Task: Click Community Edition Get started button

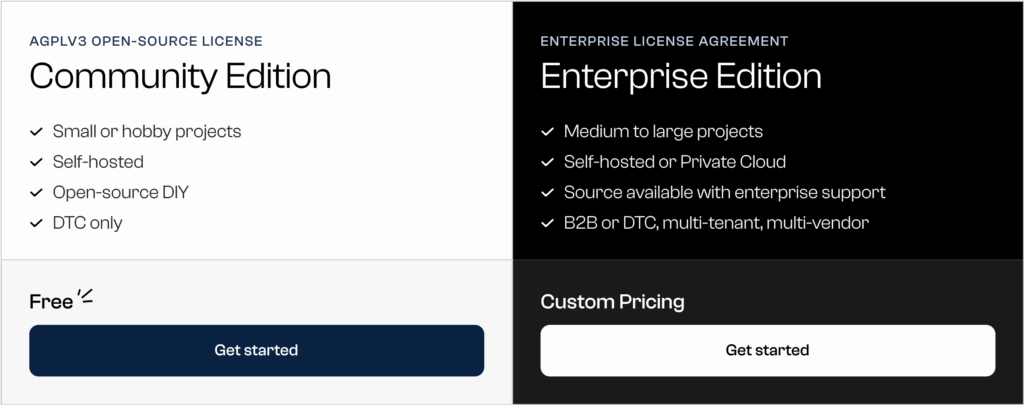Action: click(256, 350)
